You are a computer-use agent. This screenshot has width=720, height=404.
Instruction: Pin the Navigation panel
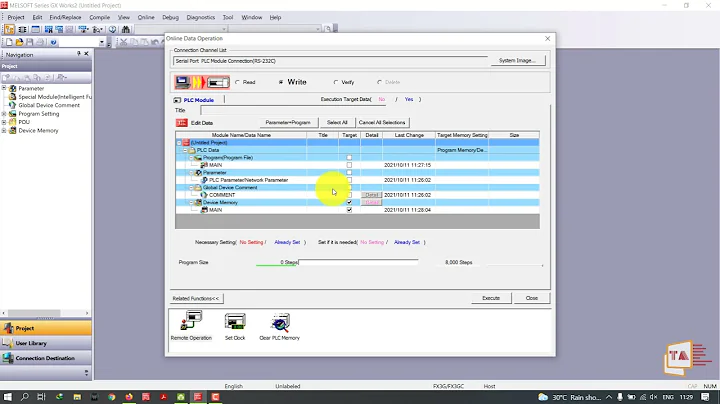79,54
